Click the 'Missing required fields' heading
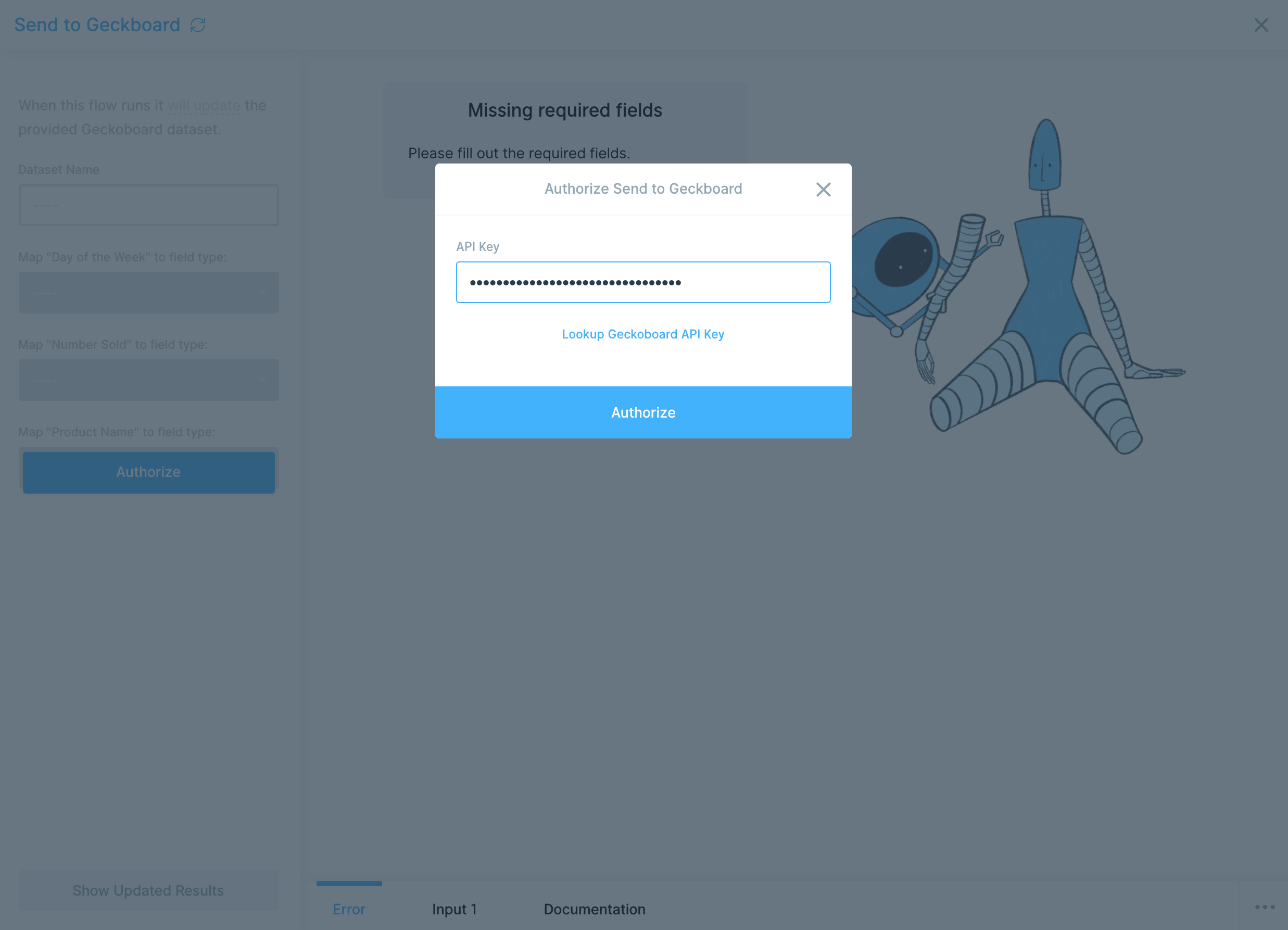Screen dimensions: 1288x930 (564, 110)
